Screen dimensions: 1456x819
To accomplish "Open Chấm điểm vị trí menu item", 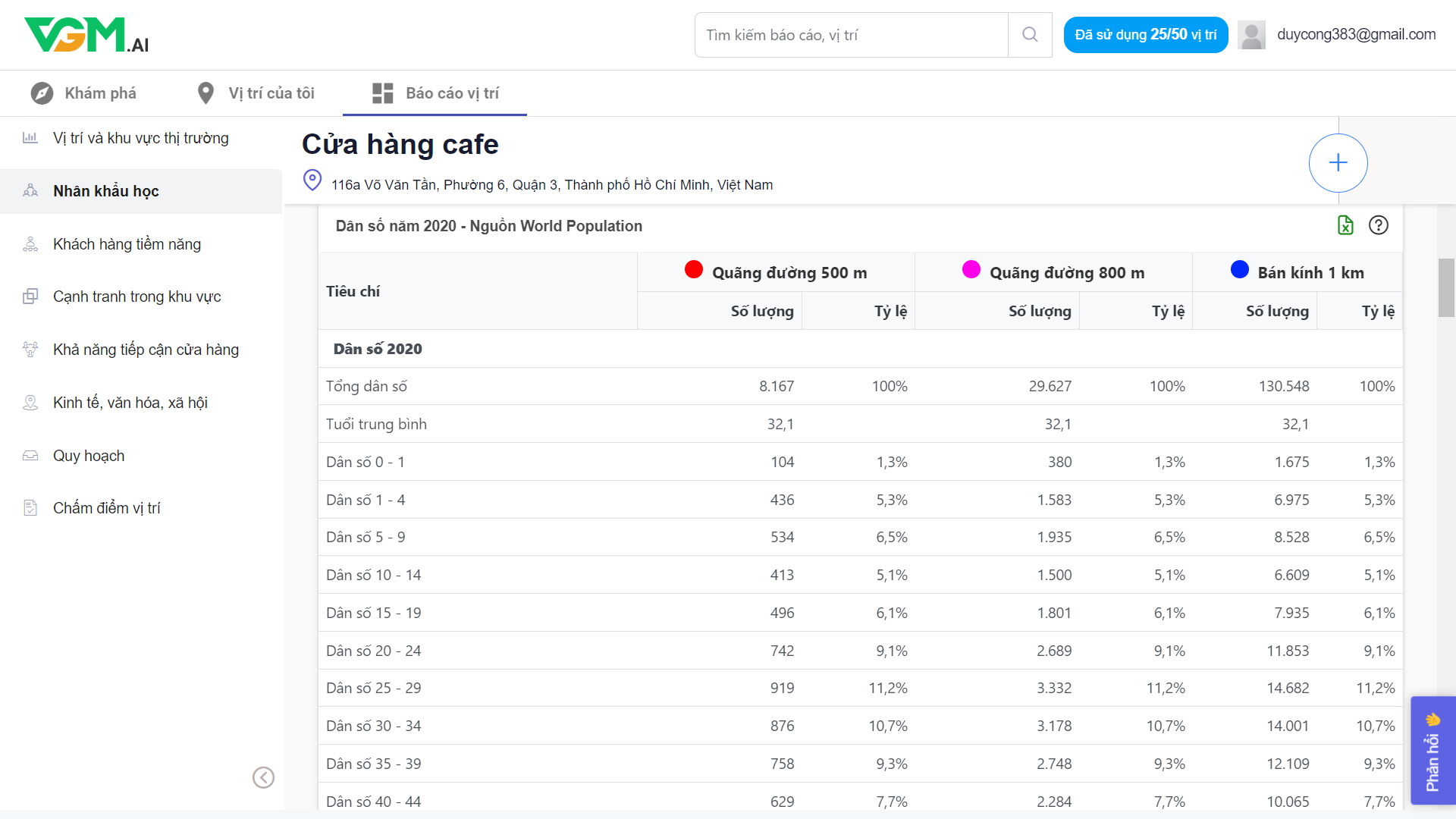I will (106, 508).
